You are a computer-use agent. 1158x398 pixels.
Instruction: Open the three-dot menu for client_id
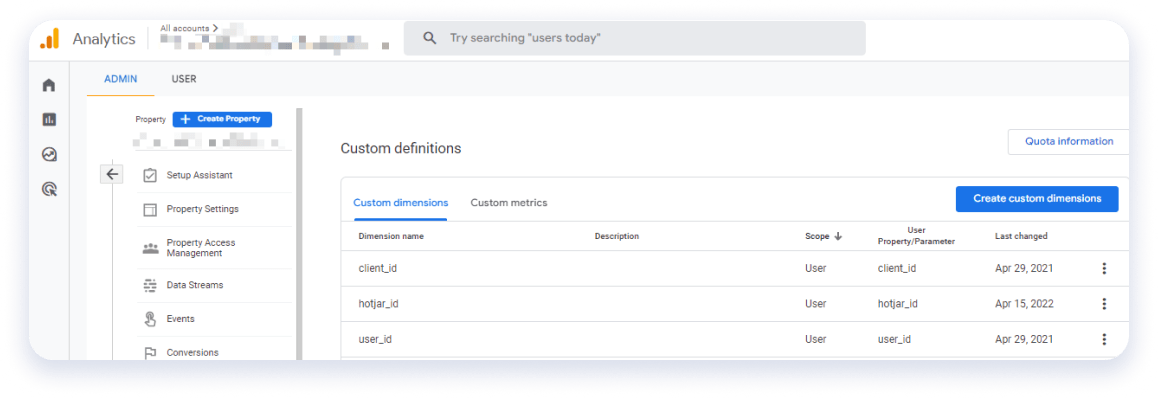click(x=1104, y=269)
